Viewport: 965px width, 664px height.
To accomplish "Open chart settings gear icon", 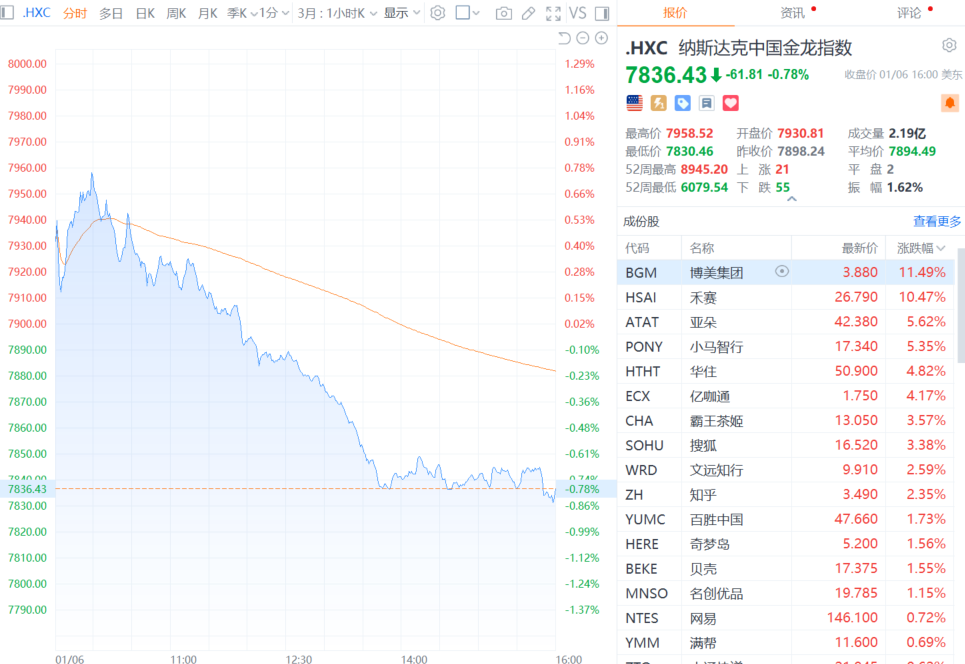I will coord(438,13).
